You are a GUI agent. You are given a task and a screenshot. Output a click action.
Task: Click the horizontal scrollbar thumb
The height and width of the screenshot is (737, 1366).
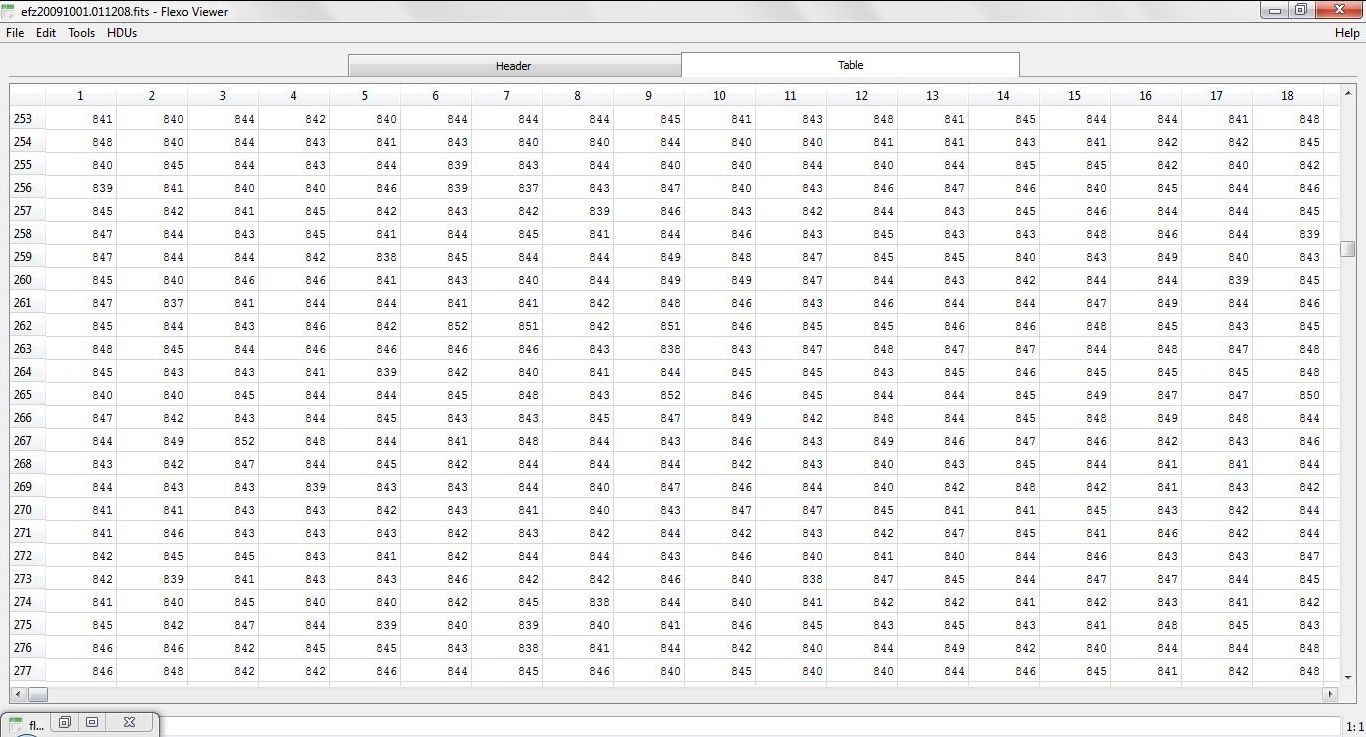[x=37, y=694]
